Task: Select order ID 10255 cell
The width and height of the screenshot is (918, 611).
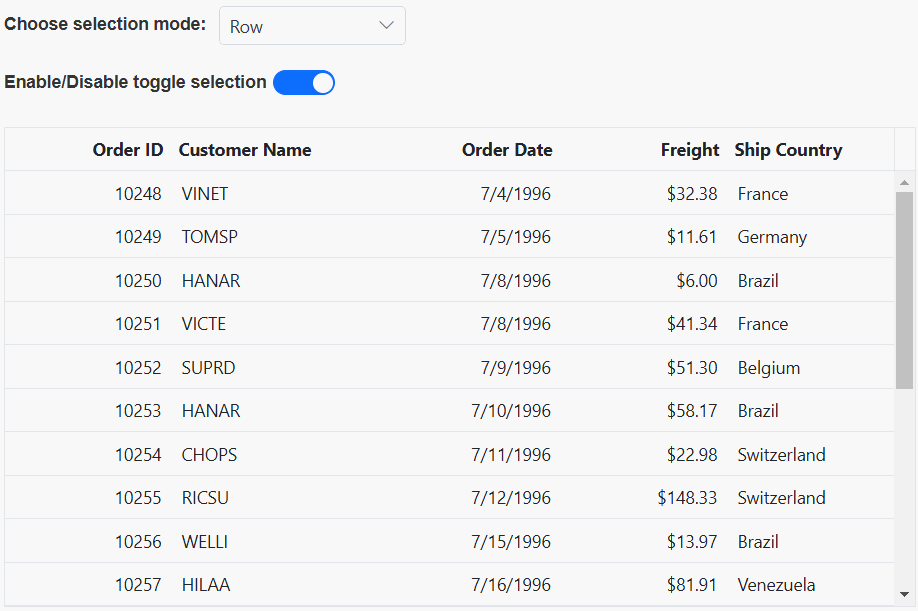Action: tap(138, 498)
